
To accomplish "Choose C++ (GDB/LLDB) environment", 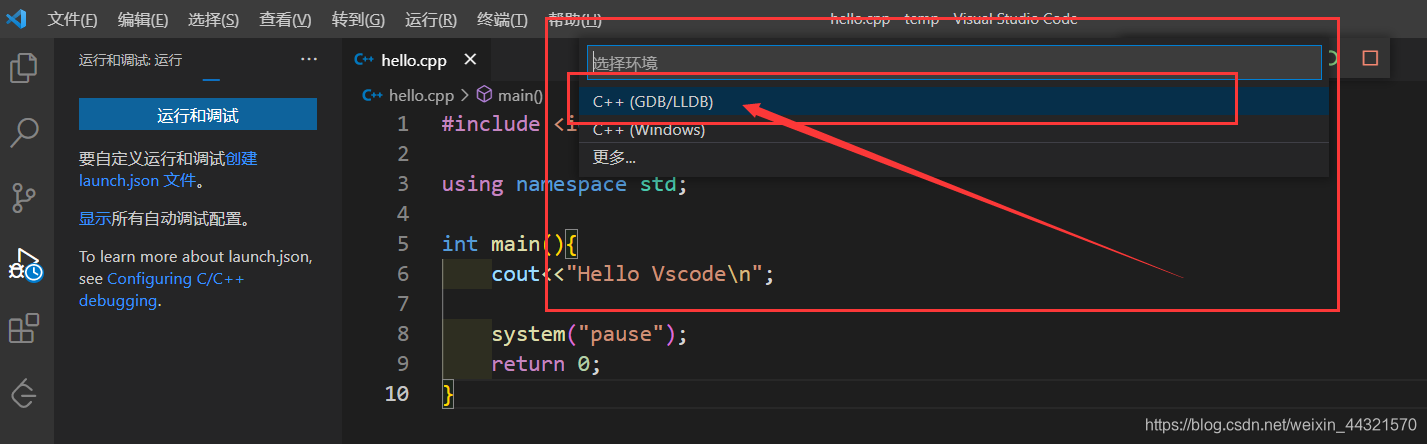I will tap(954, 101).
